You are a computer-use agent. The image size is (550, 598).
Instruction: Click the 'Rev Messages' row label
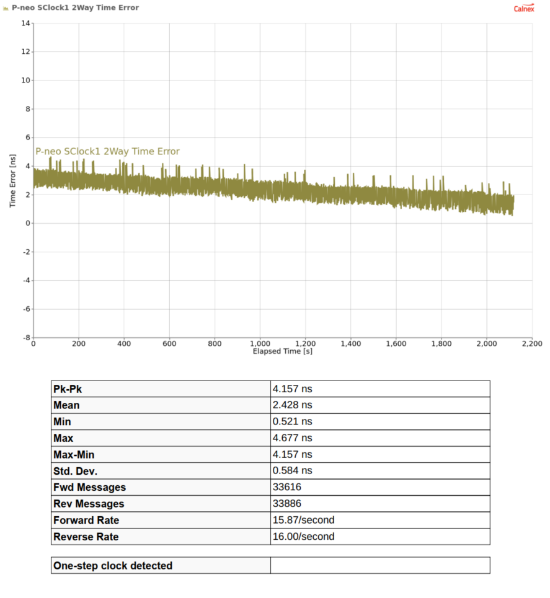click(x=89, y=504)
